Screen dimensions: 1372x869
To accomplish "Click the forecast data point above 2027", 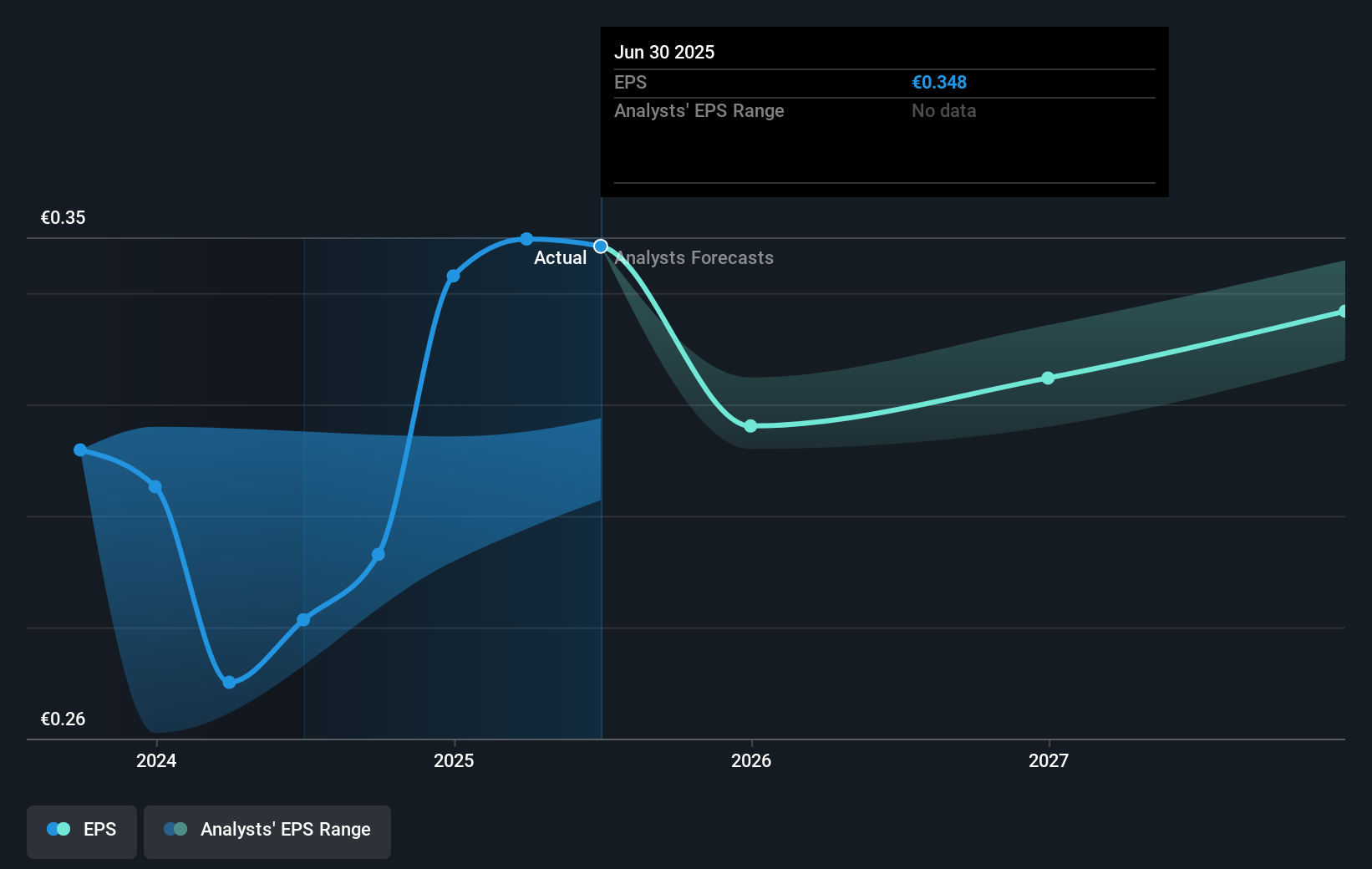I will 1048,379.
